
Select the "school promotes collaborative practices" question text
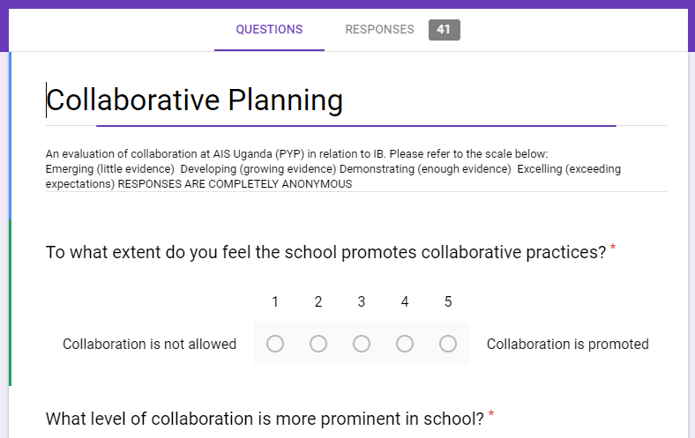[326, 253]
